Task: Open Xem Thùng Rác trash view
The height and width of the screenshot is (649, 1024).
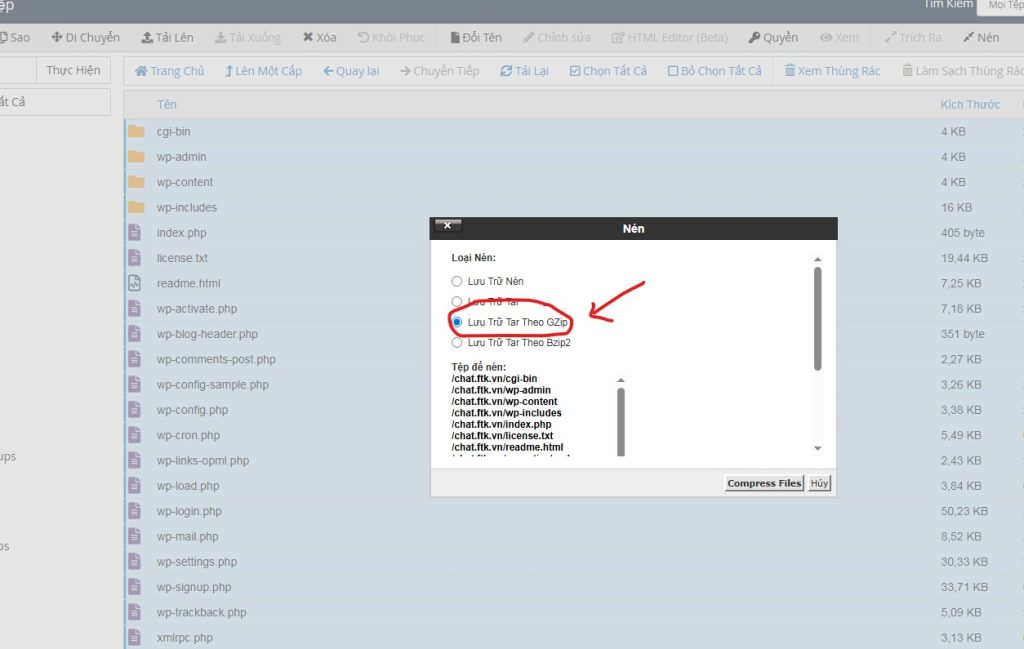Action: 790,71
